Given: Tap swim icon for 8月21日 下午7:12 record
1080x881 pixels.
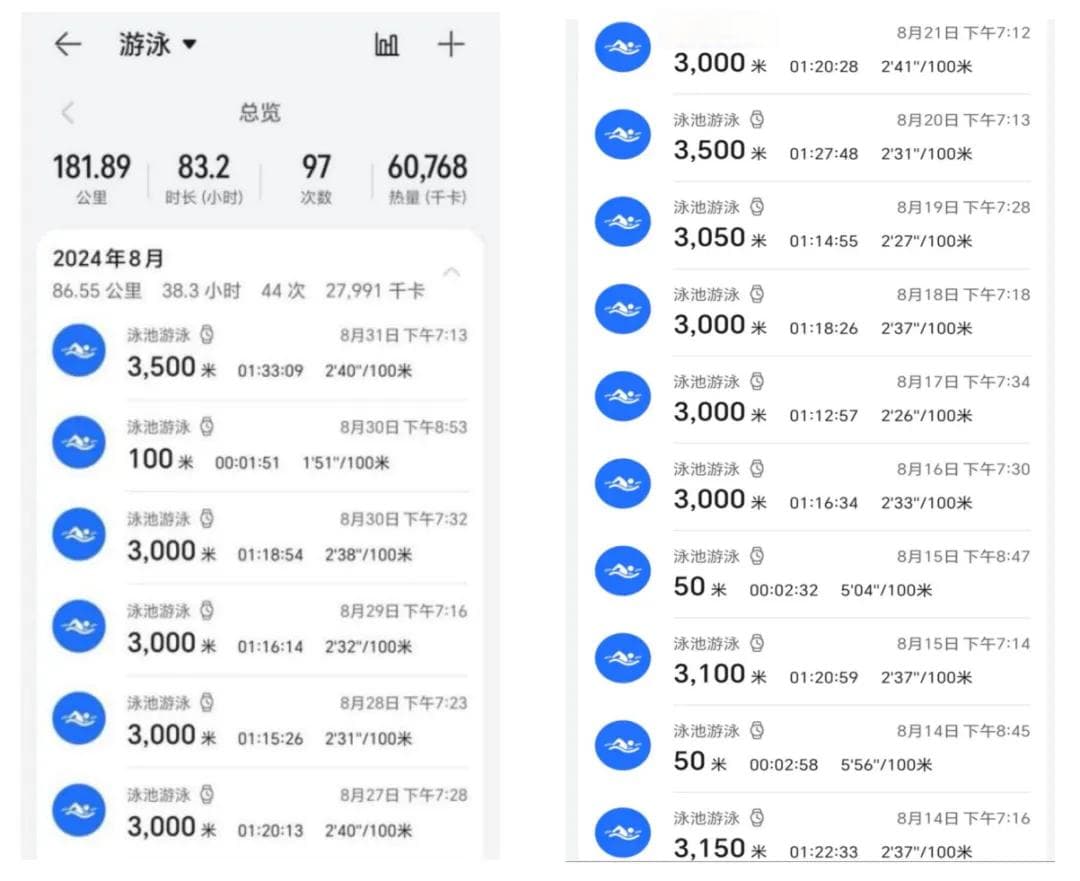Looking at the screenshot, I should coord(623,48).
